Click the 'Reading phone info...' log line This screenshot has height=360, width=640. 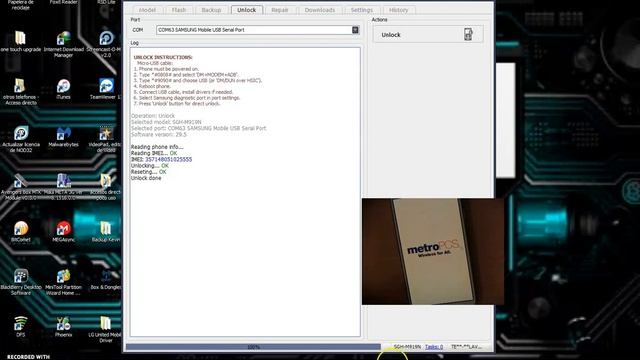[157, 147]
